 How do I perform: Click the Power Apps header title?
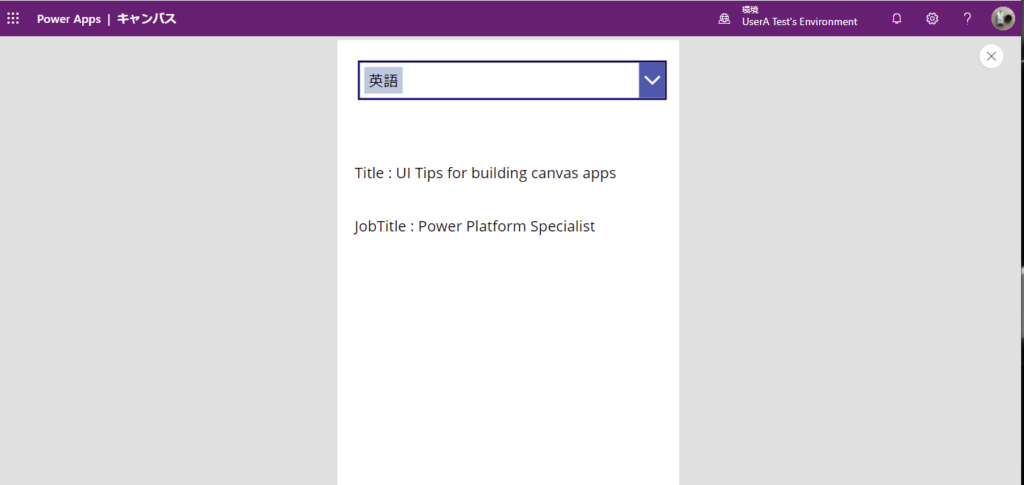coord(69,19)
